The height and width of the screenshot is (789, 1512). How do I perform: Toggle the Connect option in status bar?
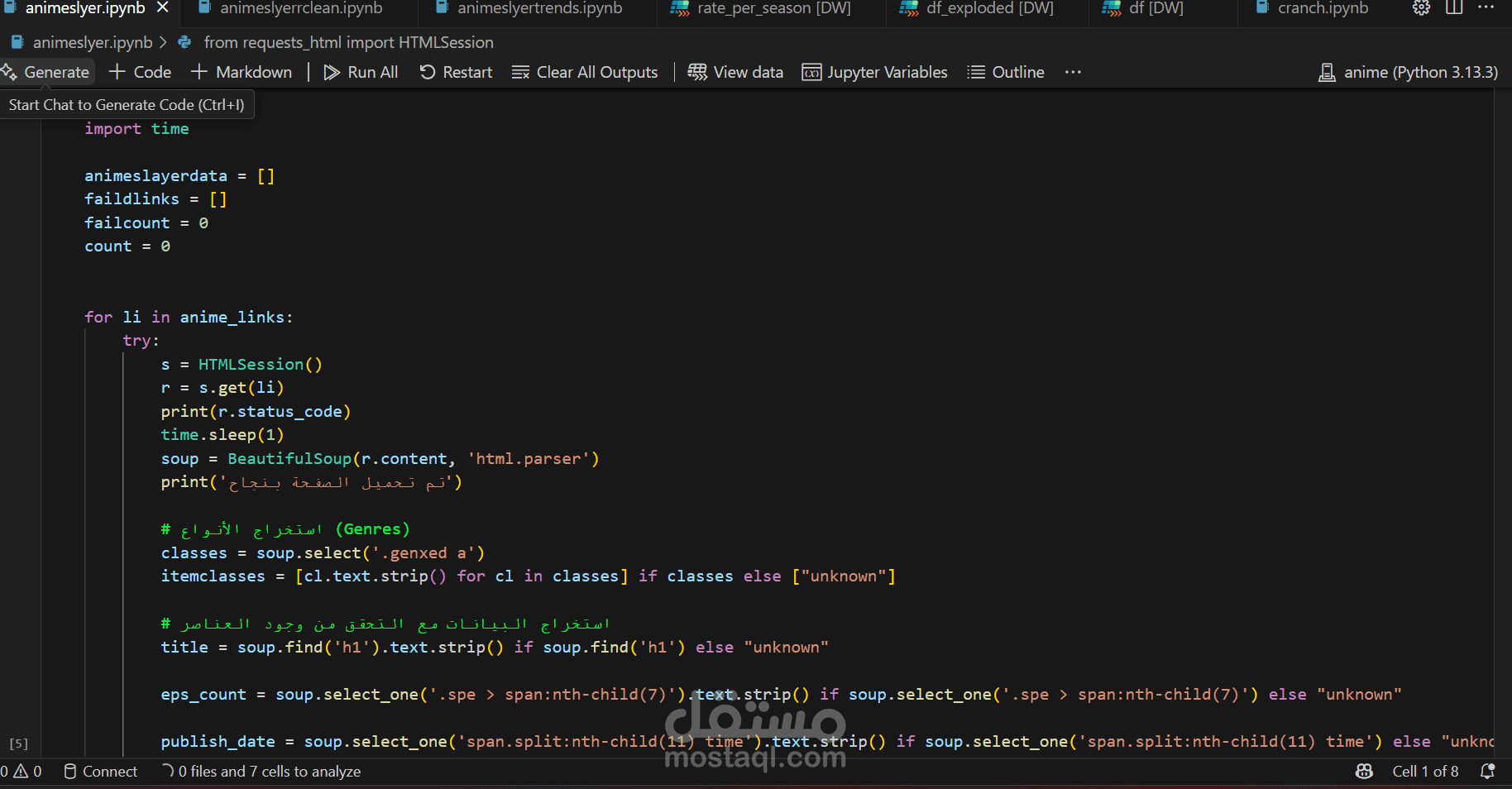pos(100,771)
